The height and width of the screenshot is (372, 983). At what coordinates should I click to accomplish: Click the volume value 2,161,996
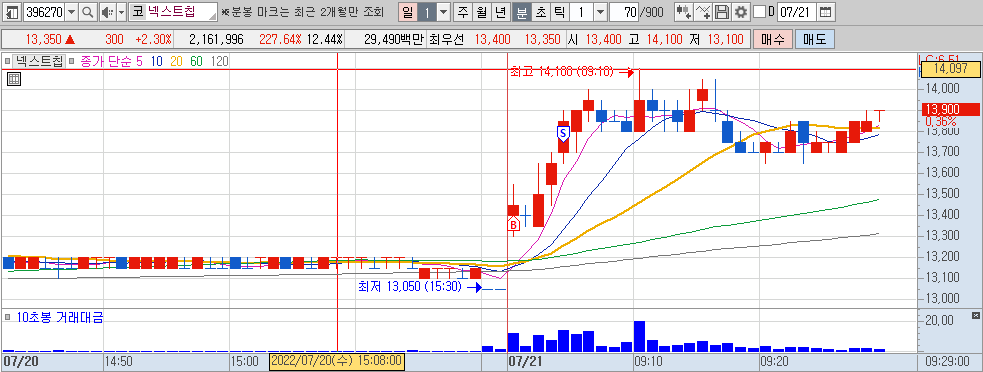click(216, 40)
